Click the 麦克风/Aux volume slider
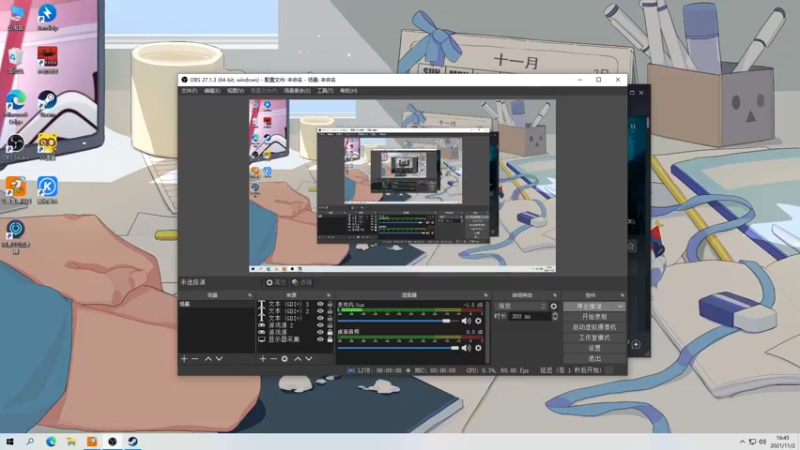The width and height of the screenshot is (800, 450). pyautogui.click(x=398, y=321)
